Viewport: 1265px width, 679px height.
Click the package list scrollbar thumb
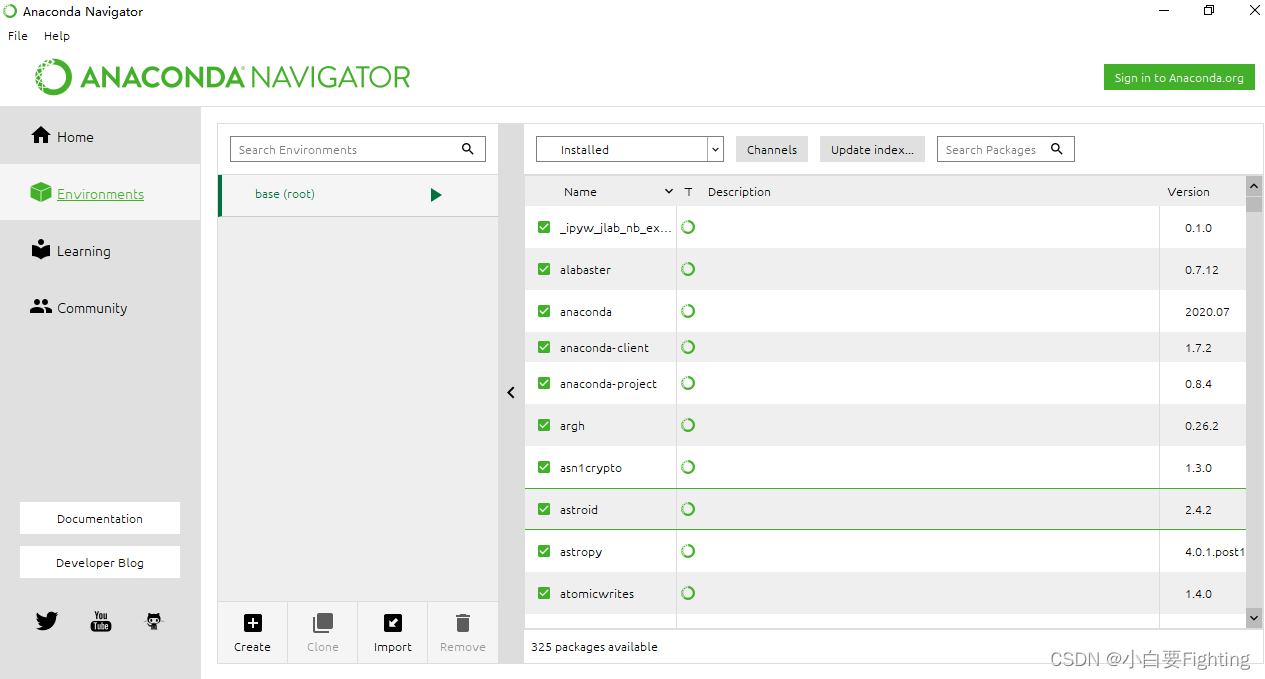click(x=1254, y=204)
